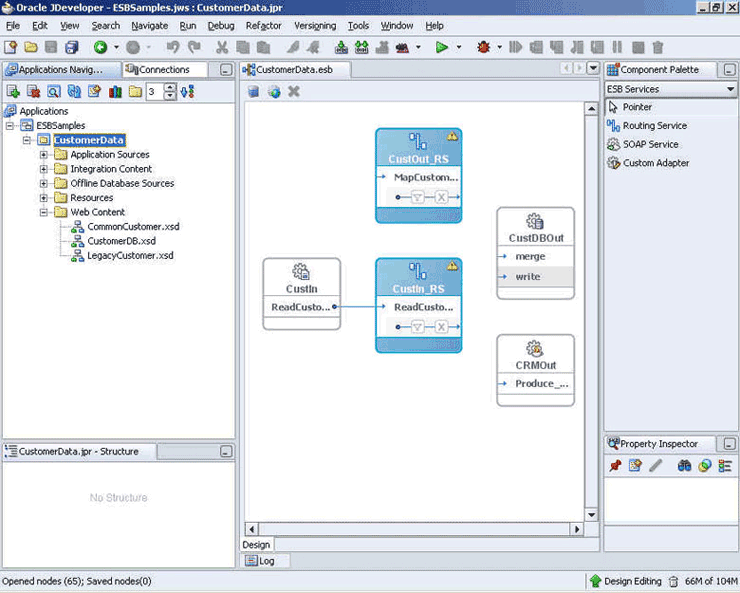The image size is (740, 593).
Task: Click the New Application icon in navigator toolbar
Action: [13, 92]
